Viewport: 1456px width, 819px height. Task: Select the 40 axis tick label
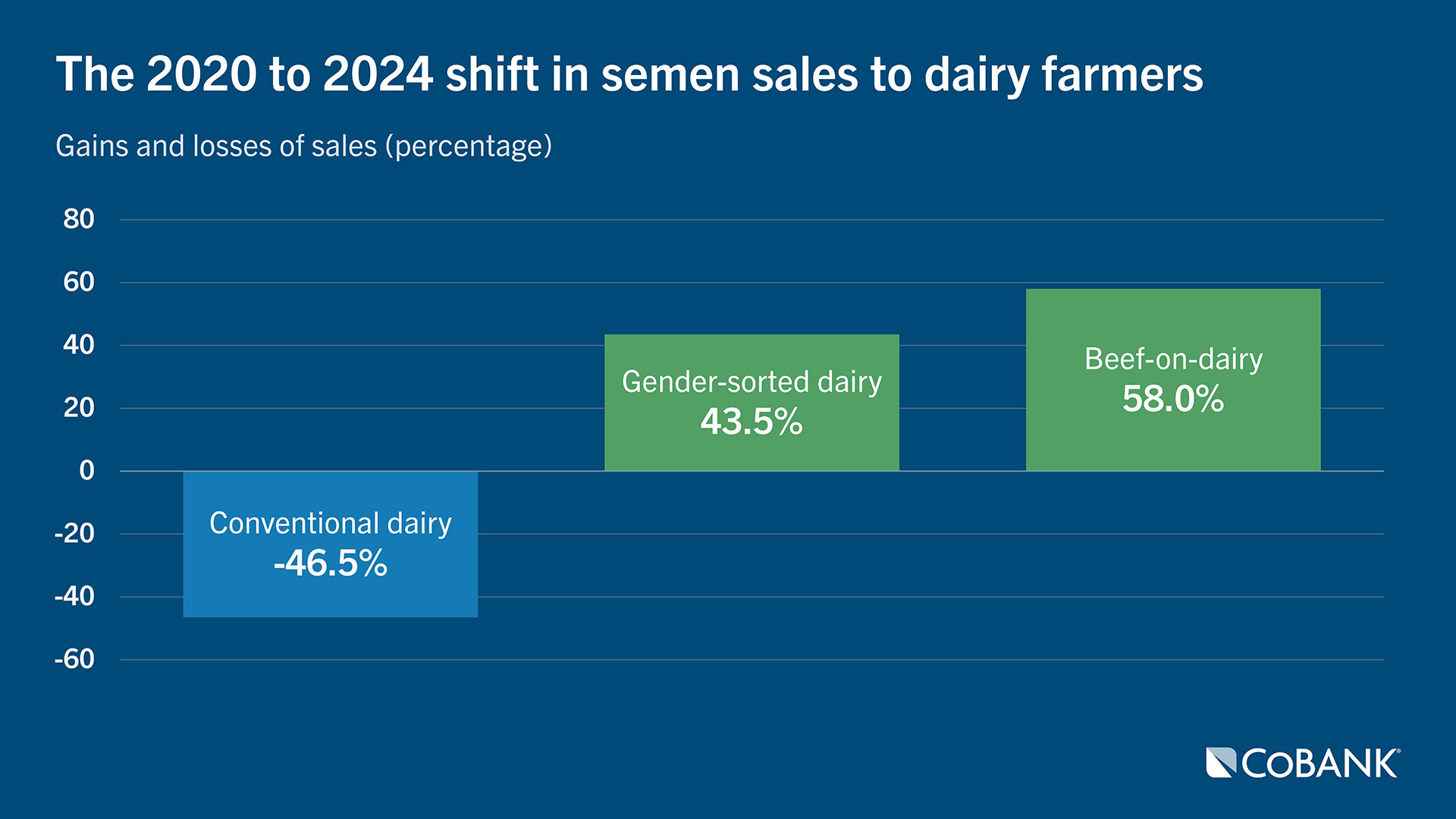pyautogui.click(x=79, y=345)
